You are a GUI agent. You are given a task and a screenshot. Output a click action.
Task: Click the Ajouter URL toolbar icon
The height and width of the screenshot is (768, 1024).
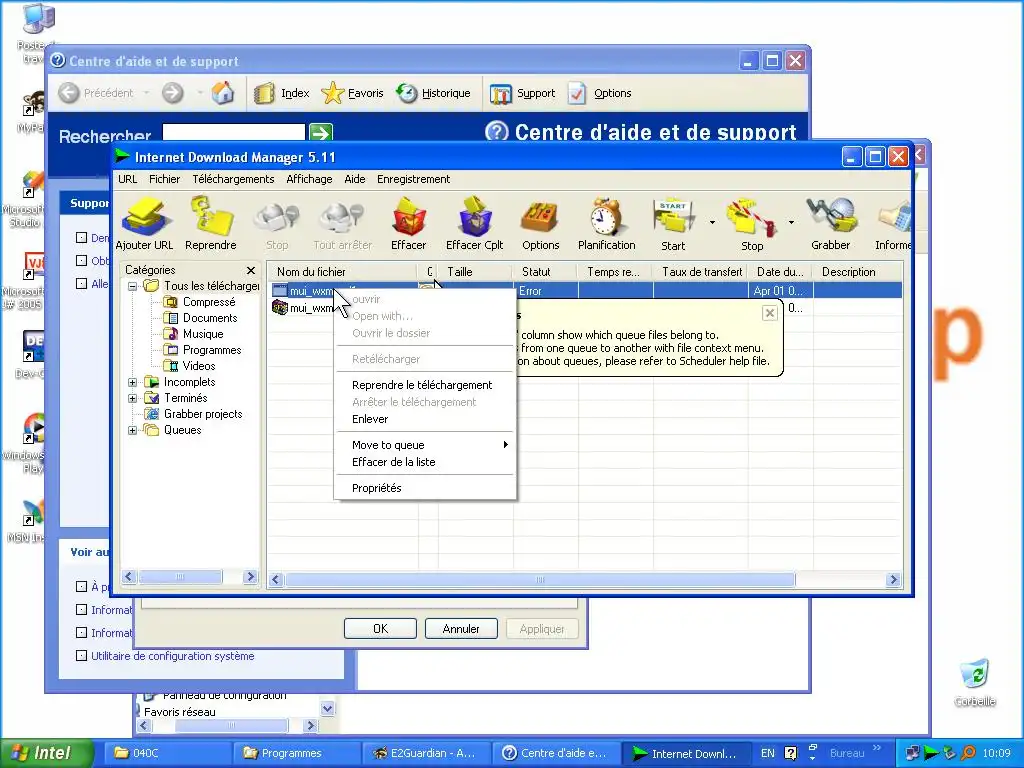144,224
